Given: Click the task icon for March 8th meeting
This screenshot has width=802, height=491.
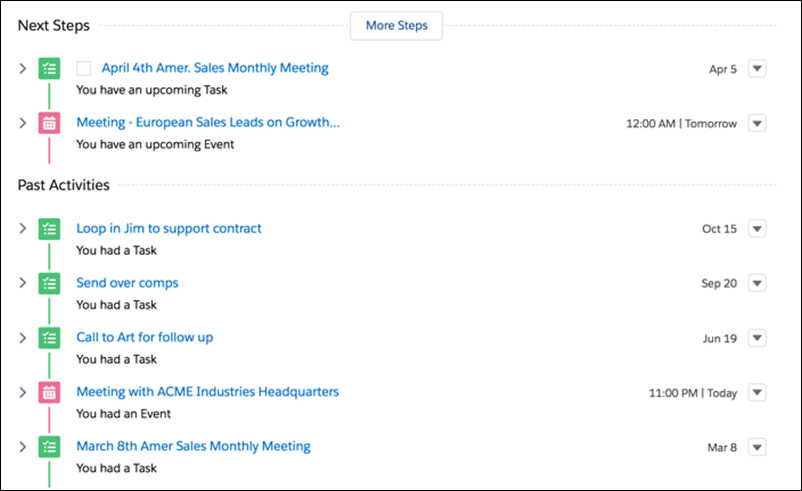Looking at the screenshot, I should click(49, 447).
